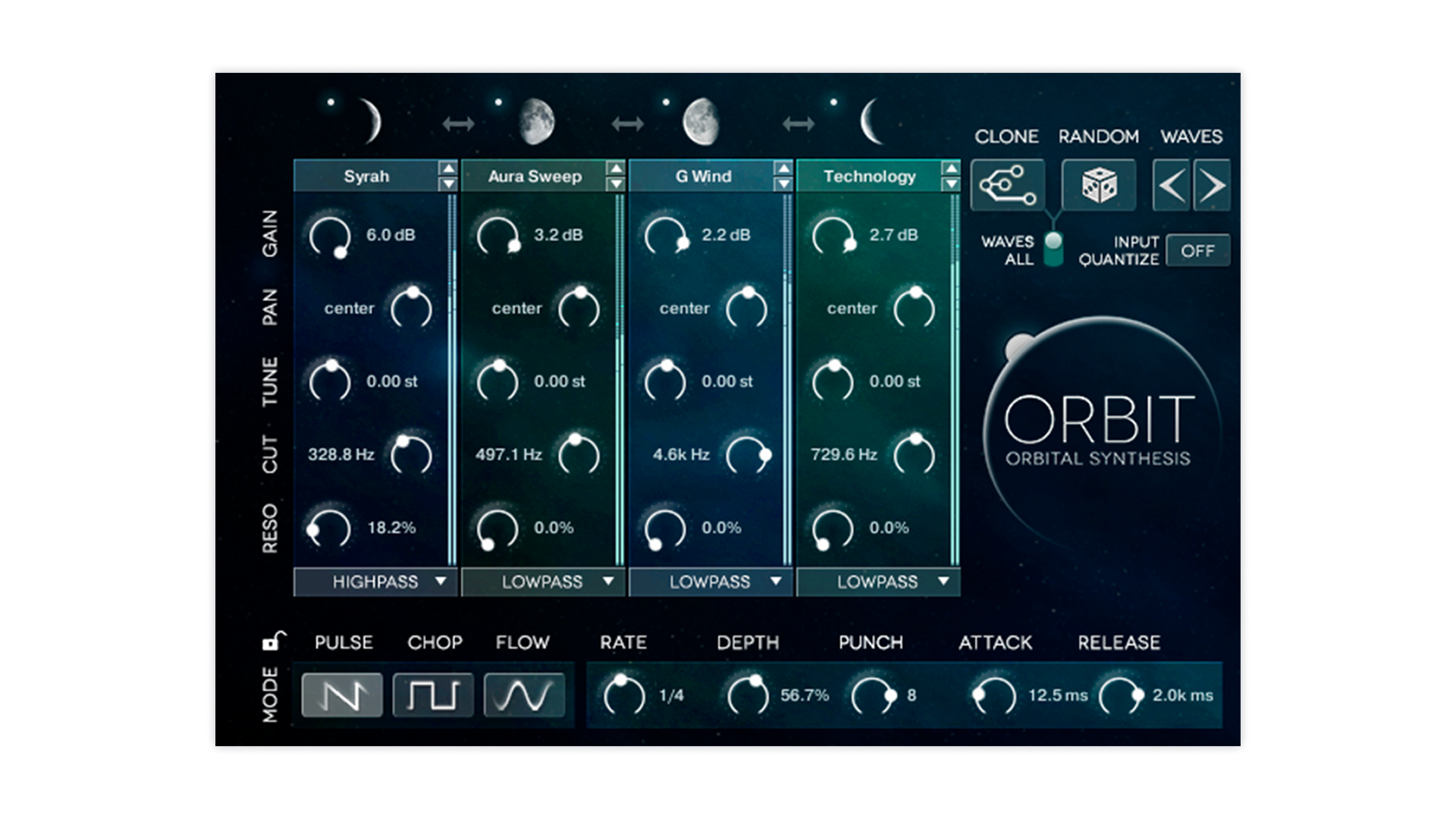The width and height of the screenshot is (1456, 819).
Task: Click the Syrah waveform name header
Action: [x=366, y=177]
